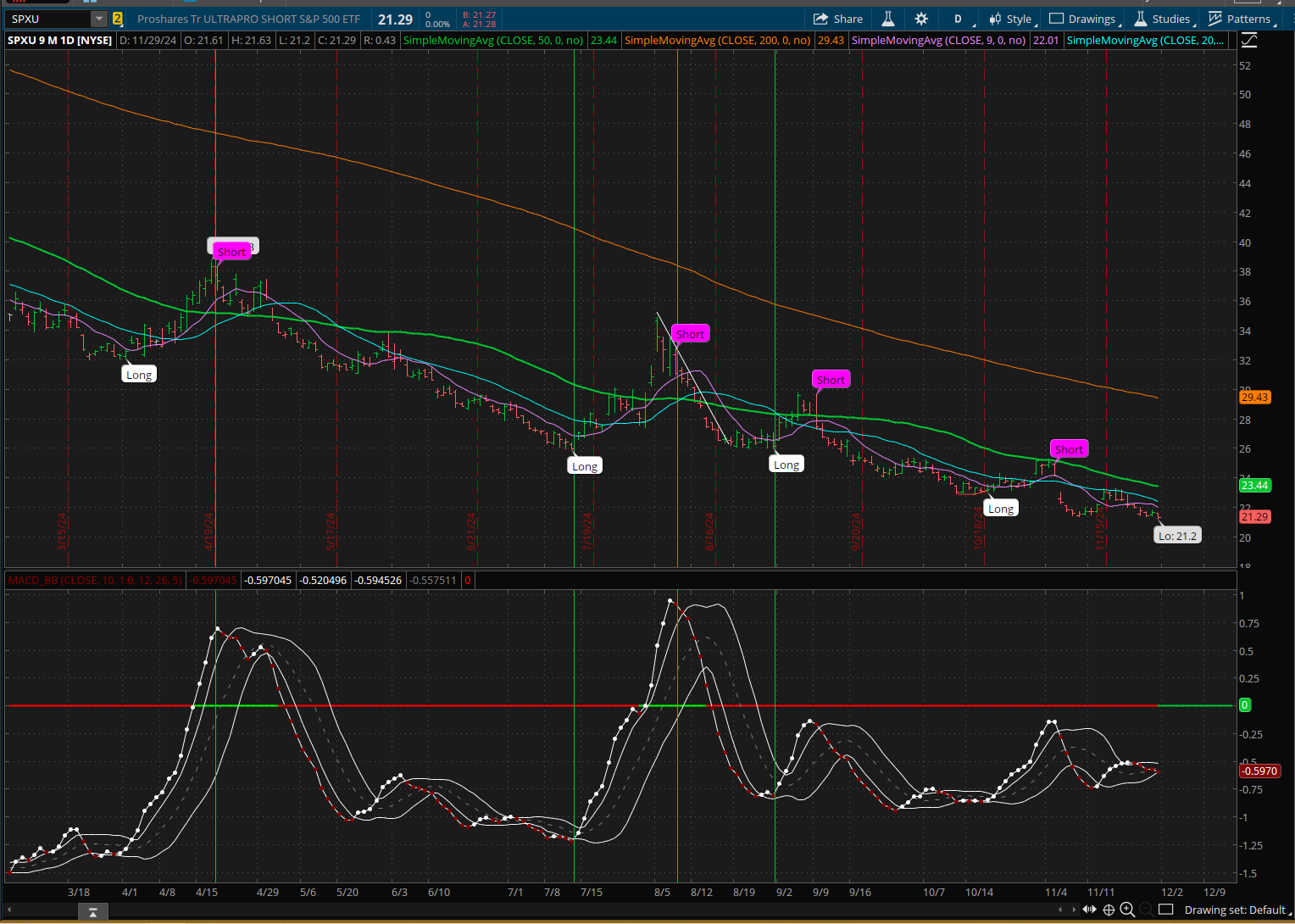The image size is (1295, 924).
Task: Click the green 0 zero-line axis tag
Action: (1245, 704)
